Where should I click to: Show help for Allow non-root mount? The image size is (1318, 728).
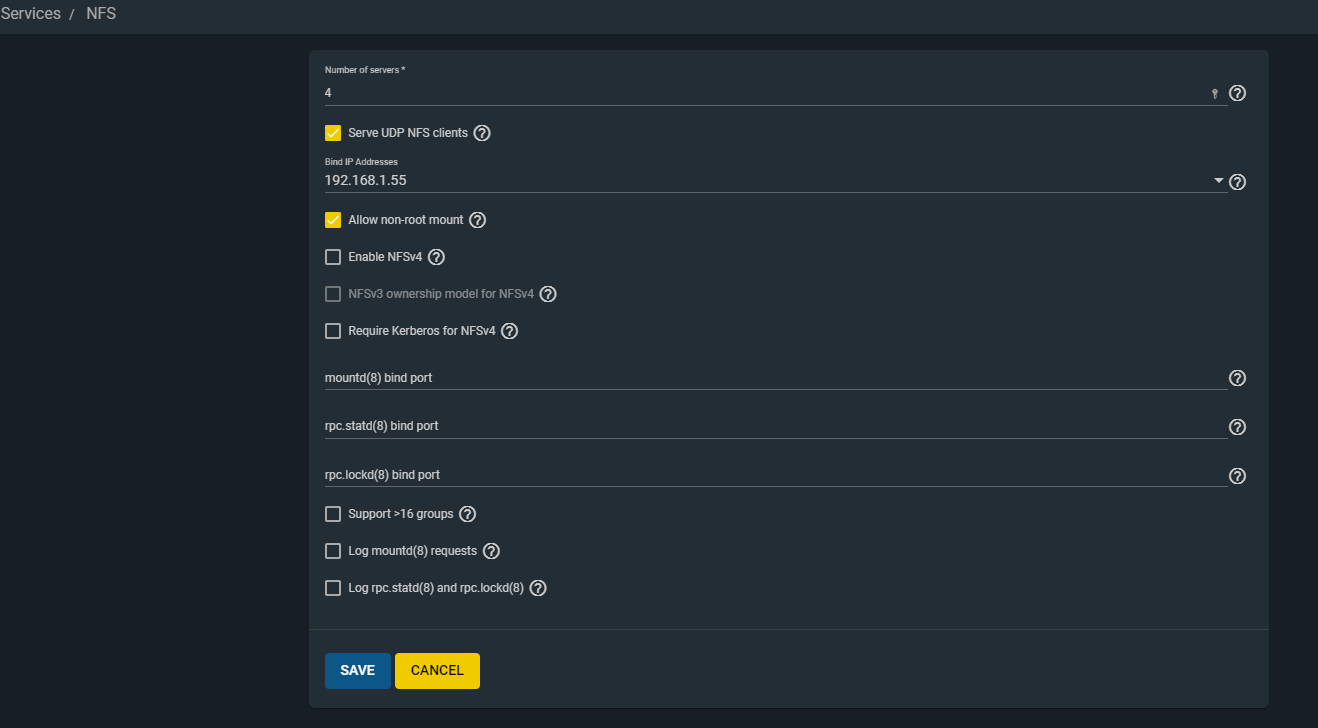(478, 220)
